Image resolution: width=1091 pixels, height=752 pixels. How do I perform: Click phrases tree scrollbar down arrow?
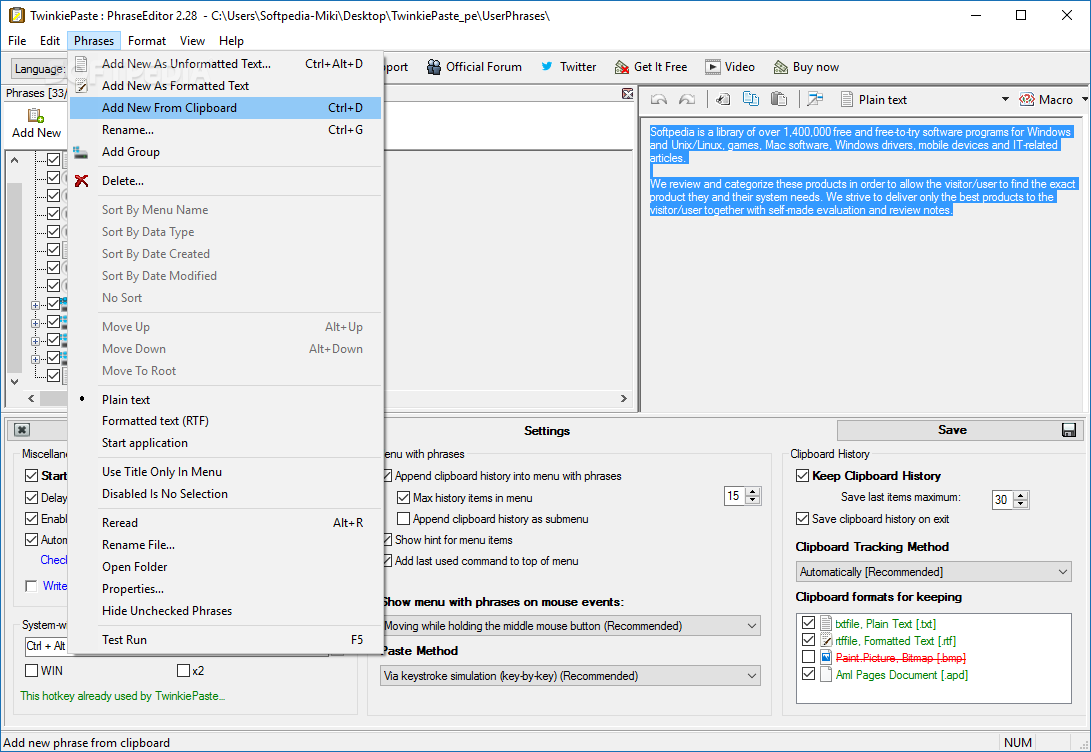click(15, 381)
